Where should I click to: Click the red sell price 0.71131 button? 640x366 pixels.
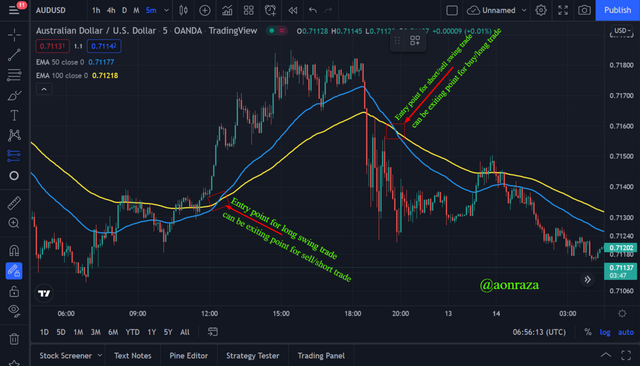coord(52,46)
